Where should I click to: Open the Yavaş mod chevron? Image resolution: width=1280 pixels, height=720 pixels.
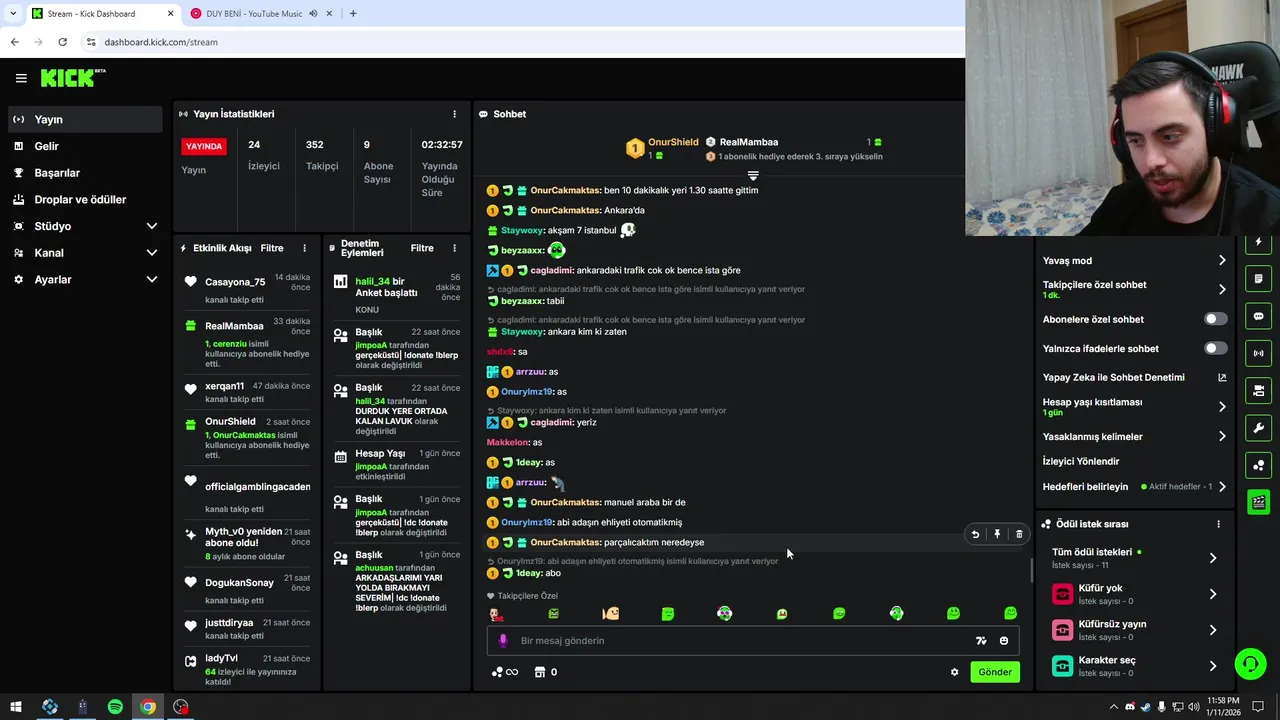pyautogui.click(x=1222, y=260)
